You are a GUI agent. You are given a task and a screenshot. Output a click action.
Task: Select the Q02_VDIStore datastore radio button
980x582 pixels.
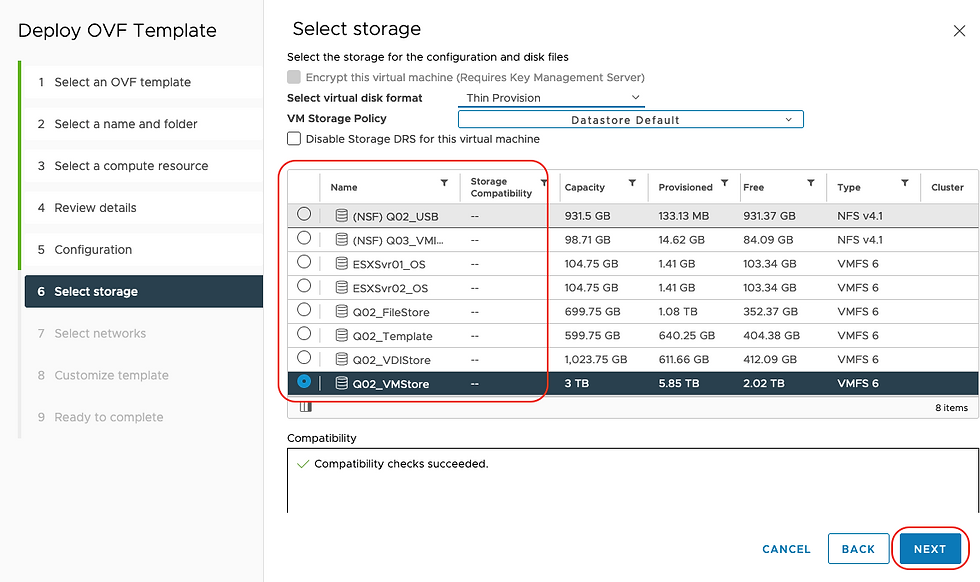coord(304,357)
